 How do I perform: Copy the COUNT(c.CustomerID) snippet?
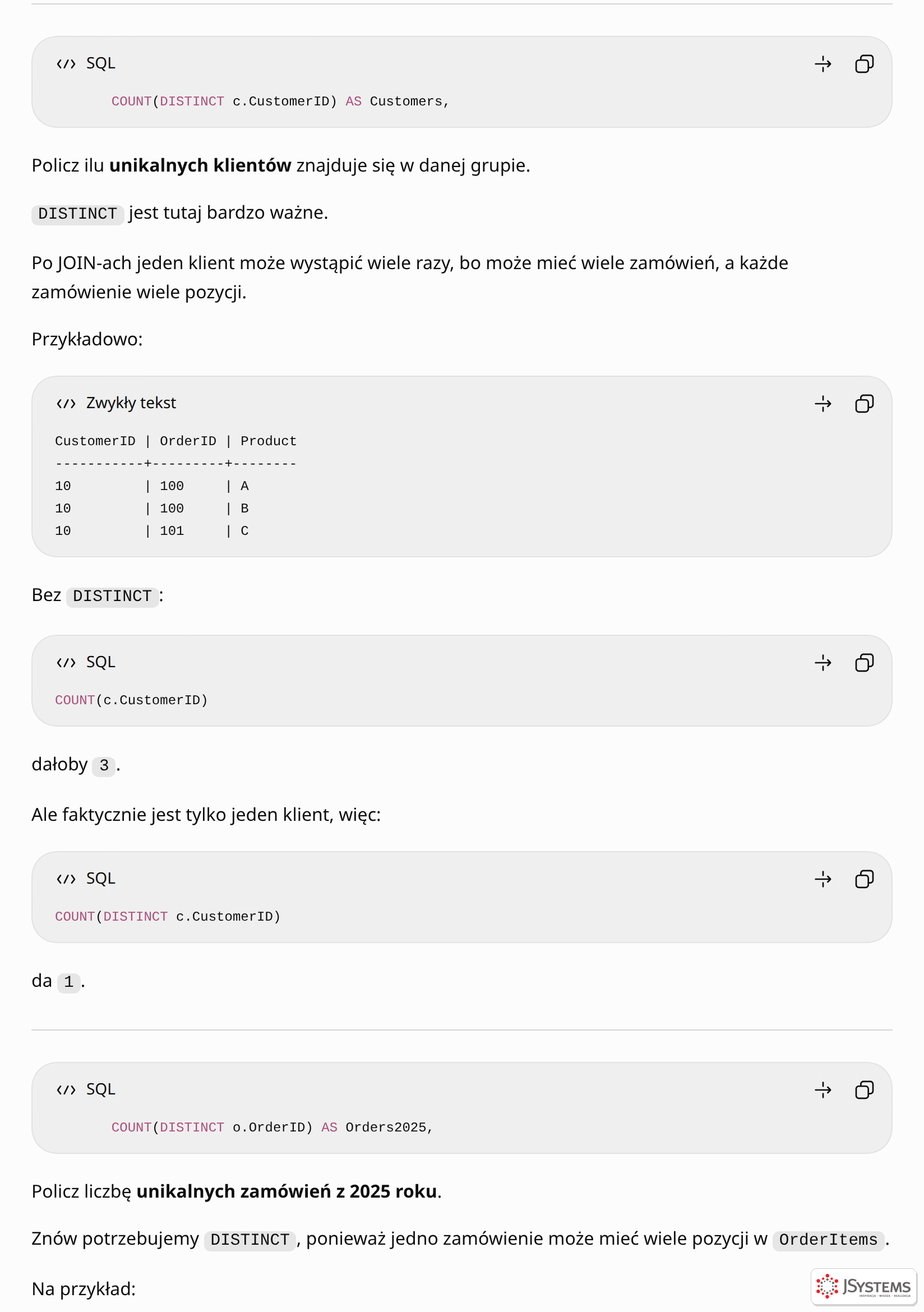pyautogui.click(x=864, y=663)
